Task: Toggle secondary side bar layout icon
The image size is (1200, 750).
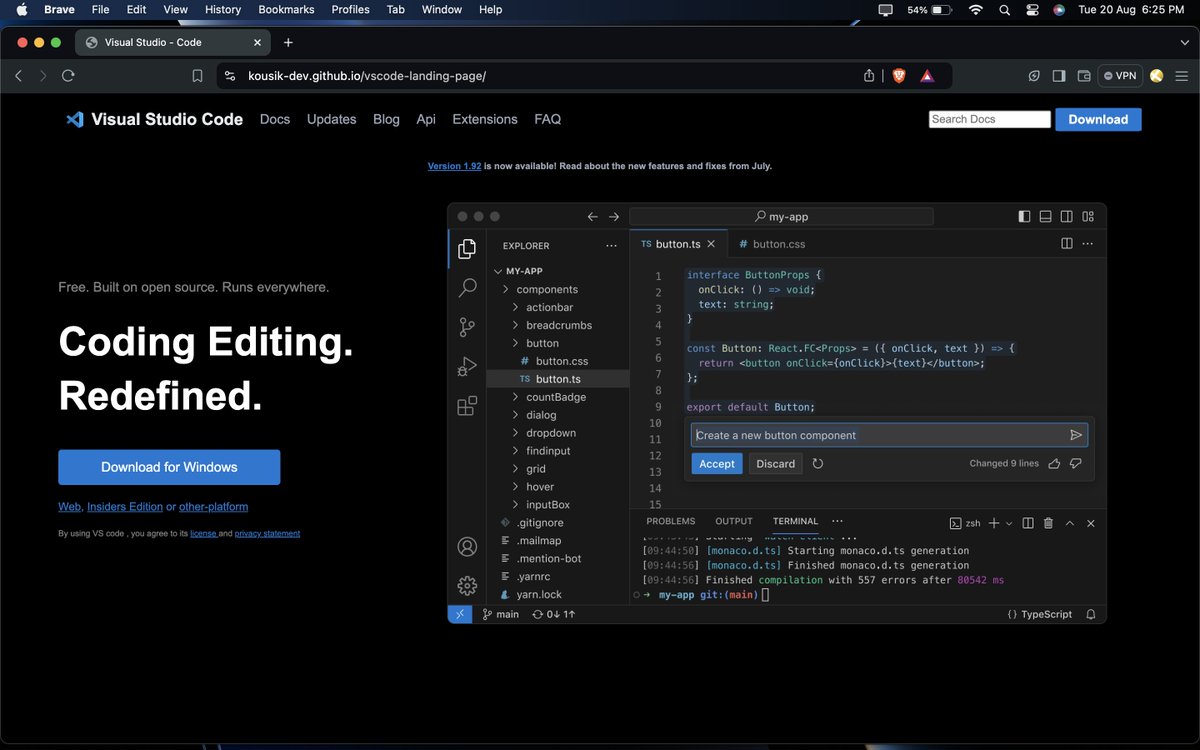Action: click(1067, 216)
